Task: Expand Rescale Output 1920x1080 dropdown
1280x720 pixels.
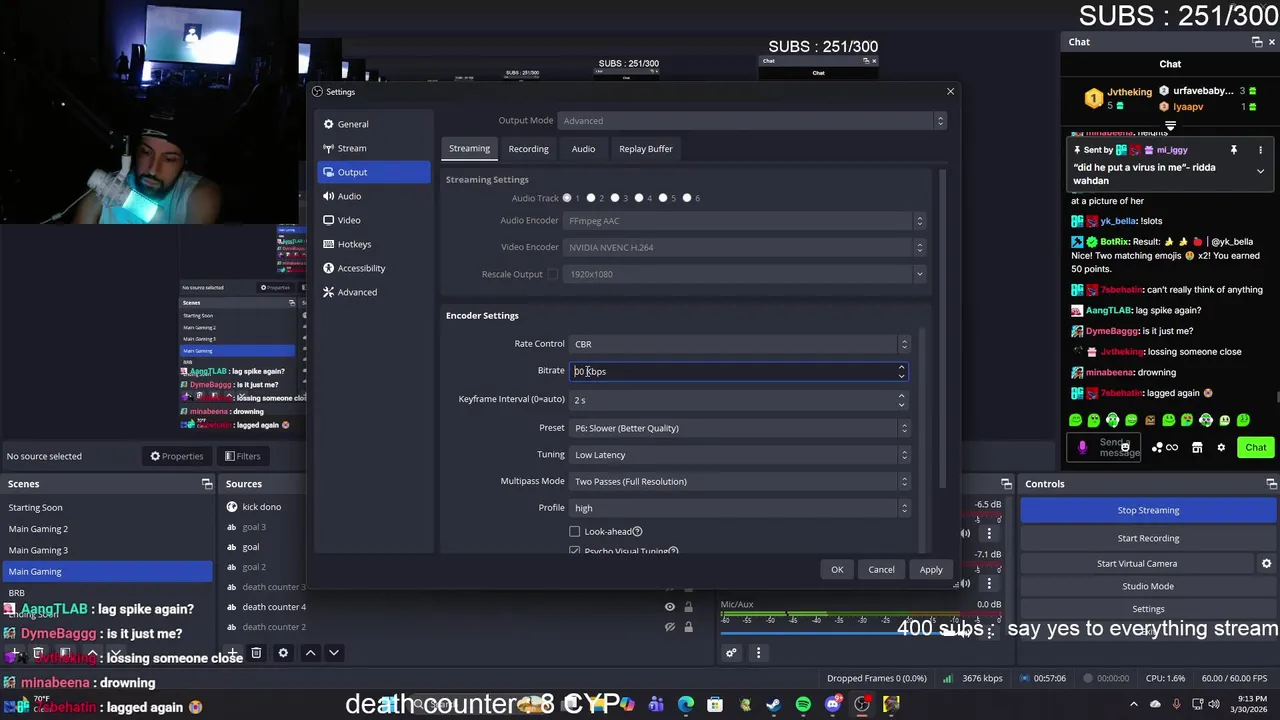Action: (x=745, y=274)
